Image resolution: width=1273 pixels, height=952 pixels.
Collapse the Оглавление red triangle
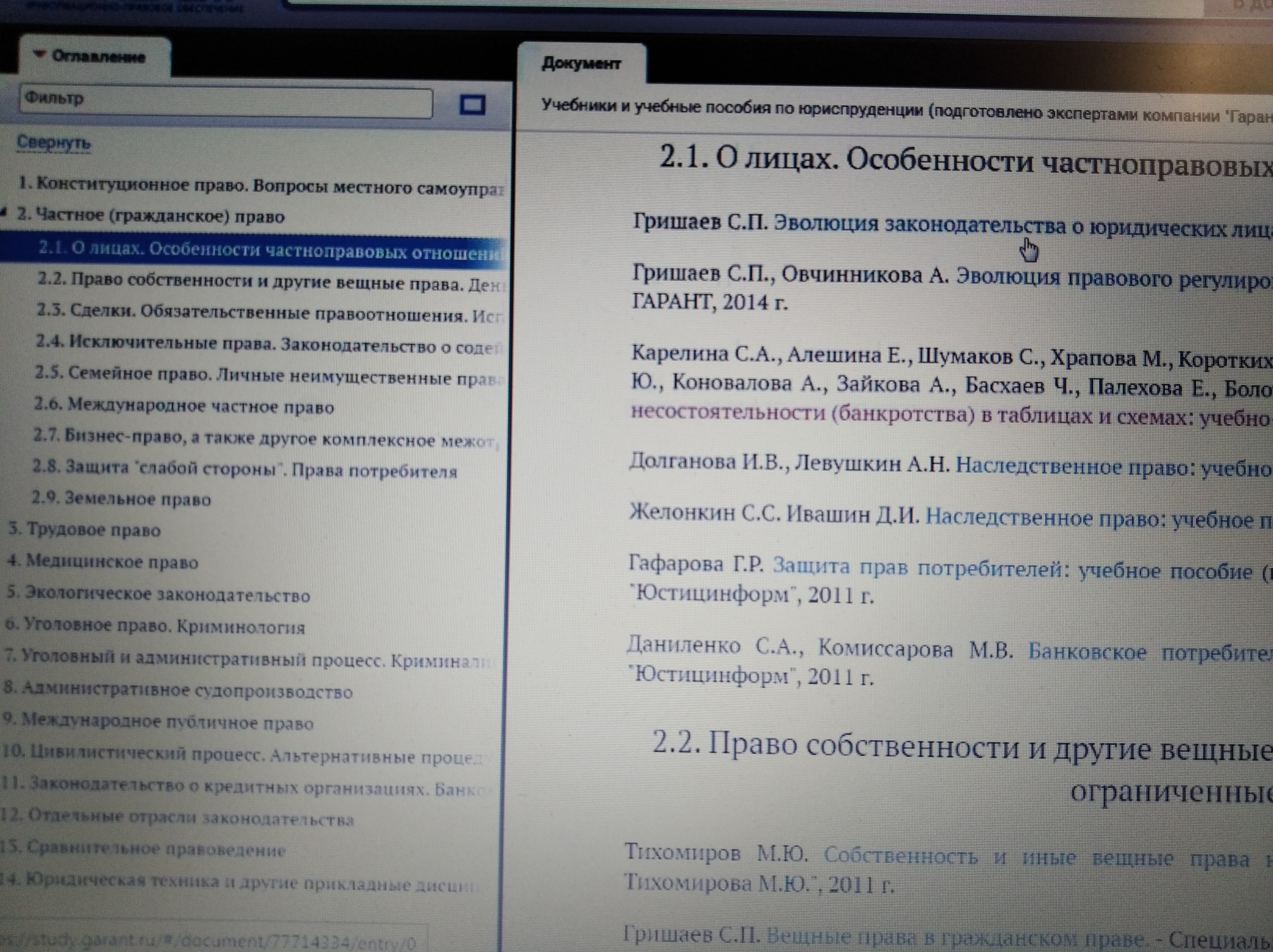[x=40, y=55]
